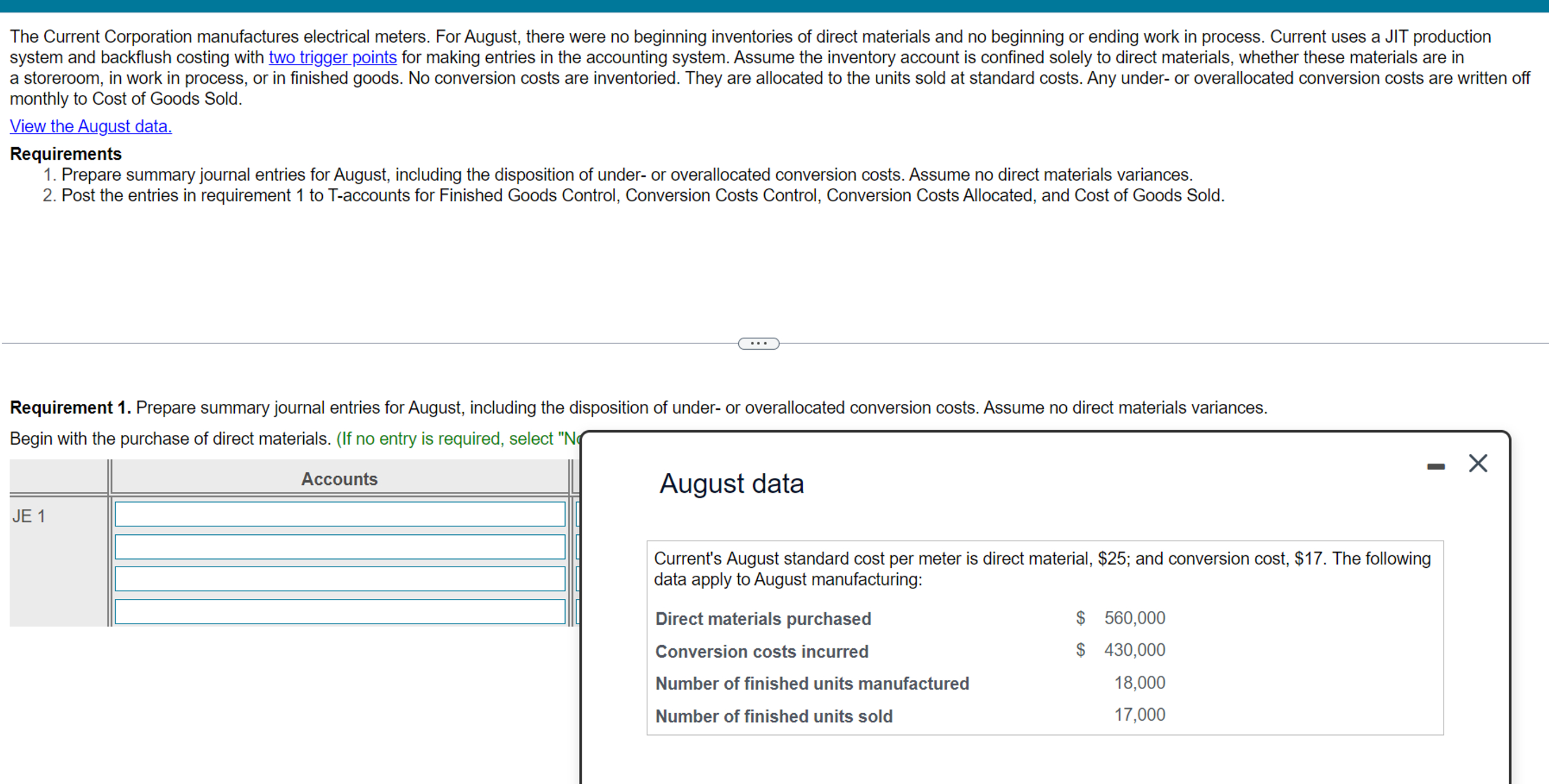The width and height of the screenshot is (1549, 784).
Task: Select the second JE 1 account field
Action: point(339,547)
